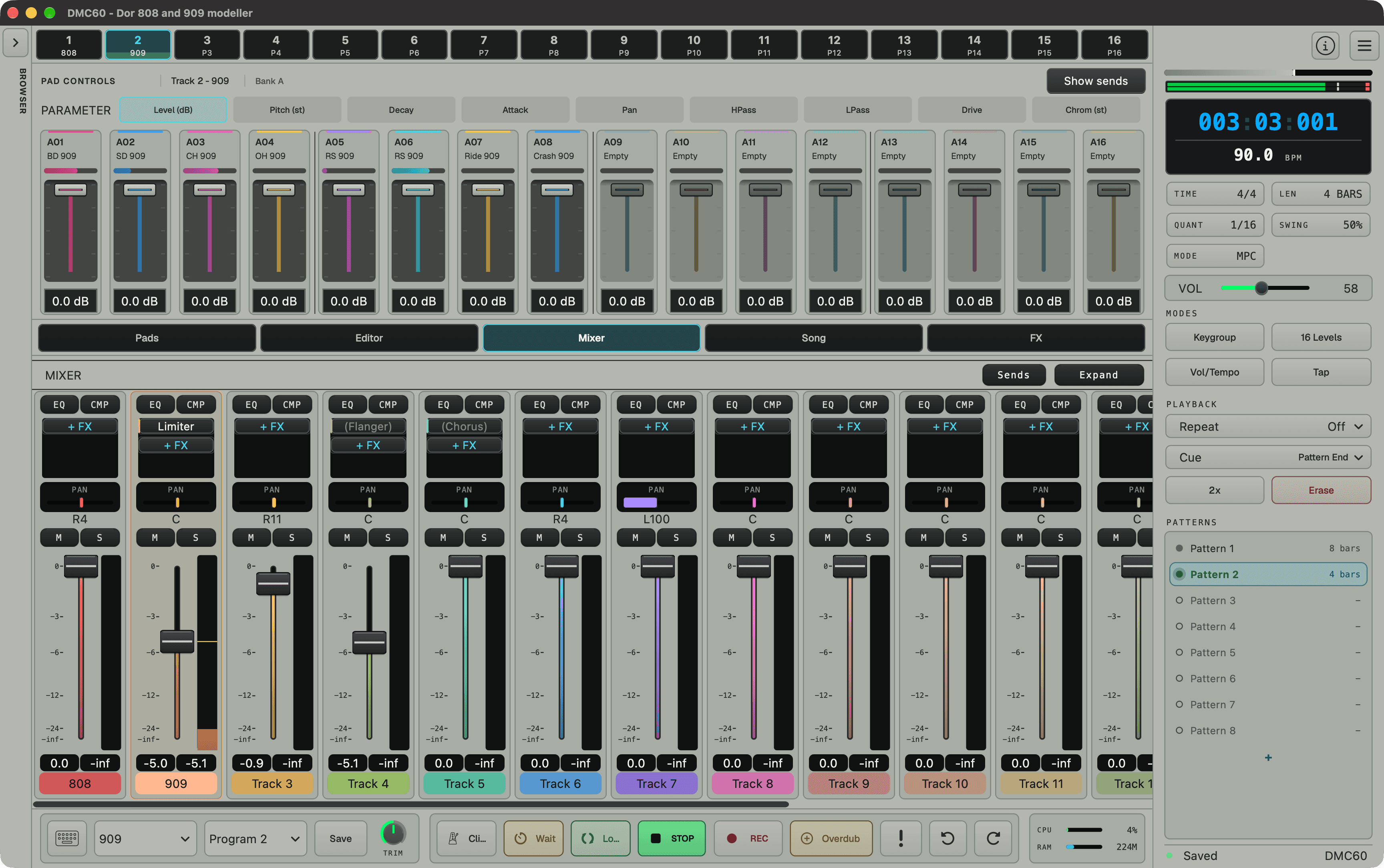Select Pattern 1 in patterns list

(1267, 548)
